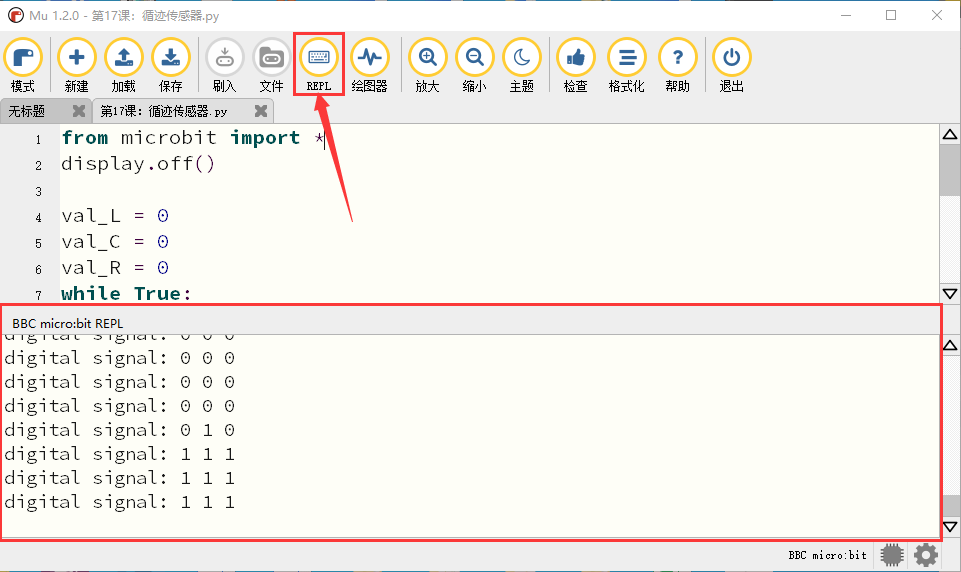Toggle the 绘图器 plotter
This screenshot has height=572, width=961.
pyautogui.click(x=370, y=65)
